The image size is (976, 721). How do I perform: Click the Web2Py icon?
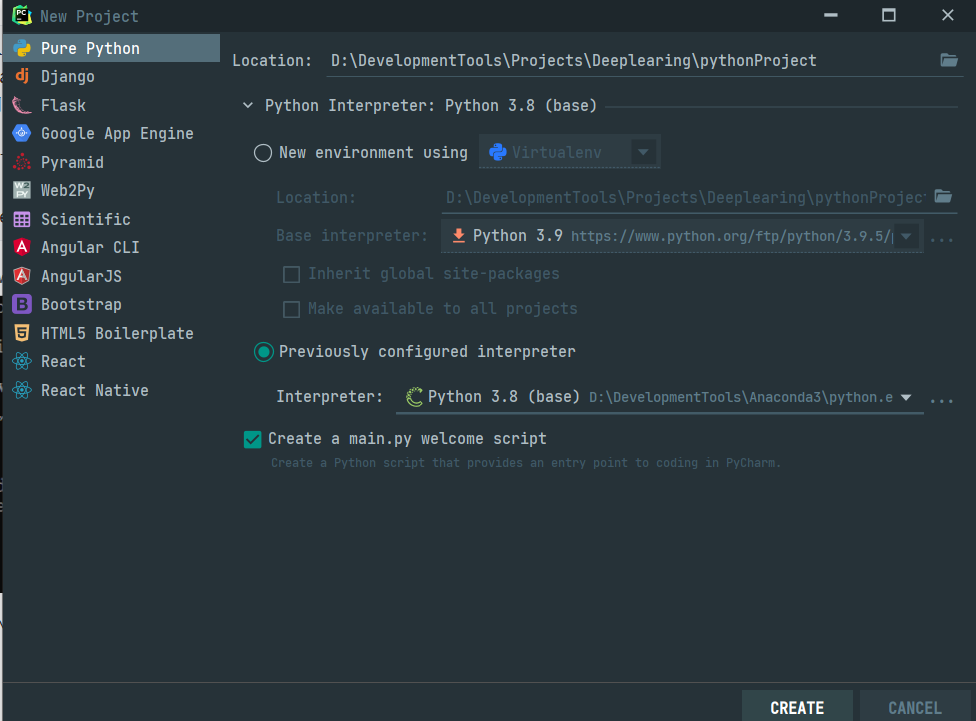(x=22, y=190)
